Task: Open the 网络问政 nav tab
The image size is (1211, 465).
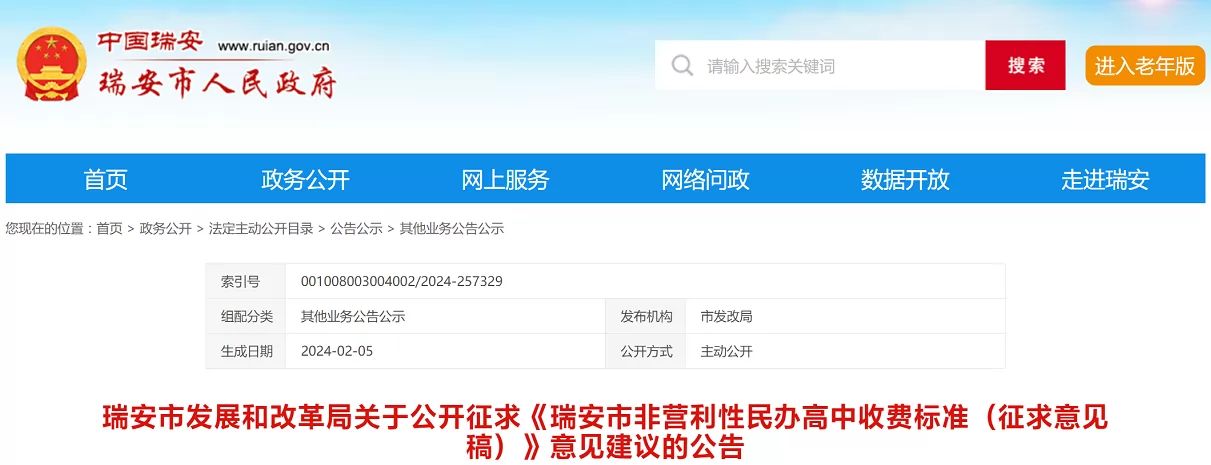Action: (x=706, y=180)
